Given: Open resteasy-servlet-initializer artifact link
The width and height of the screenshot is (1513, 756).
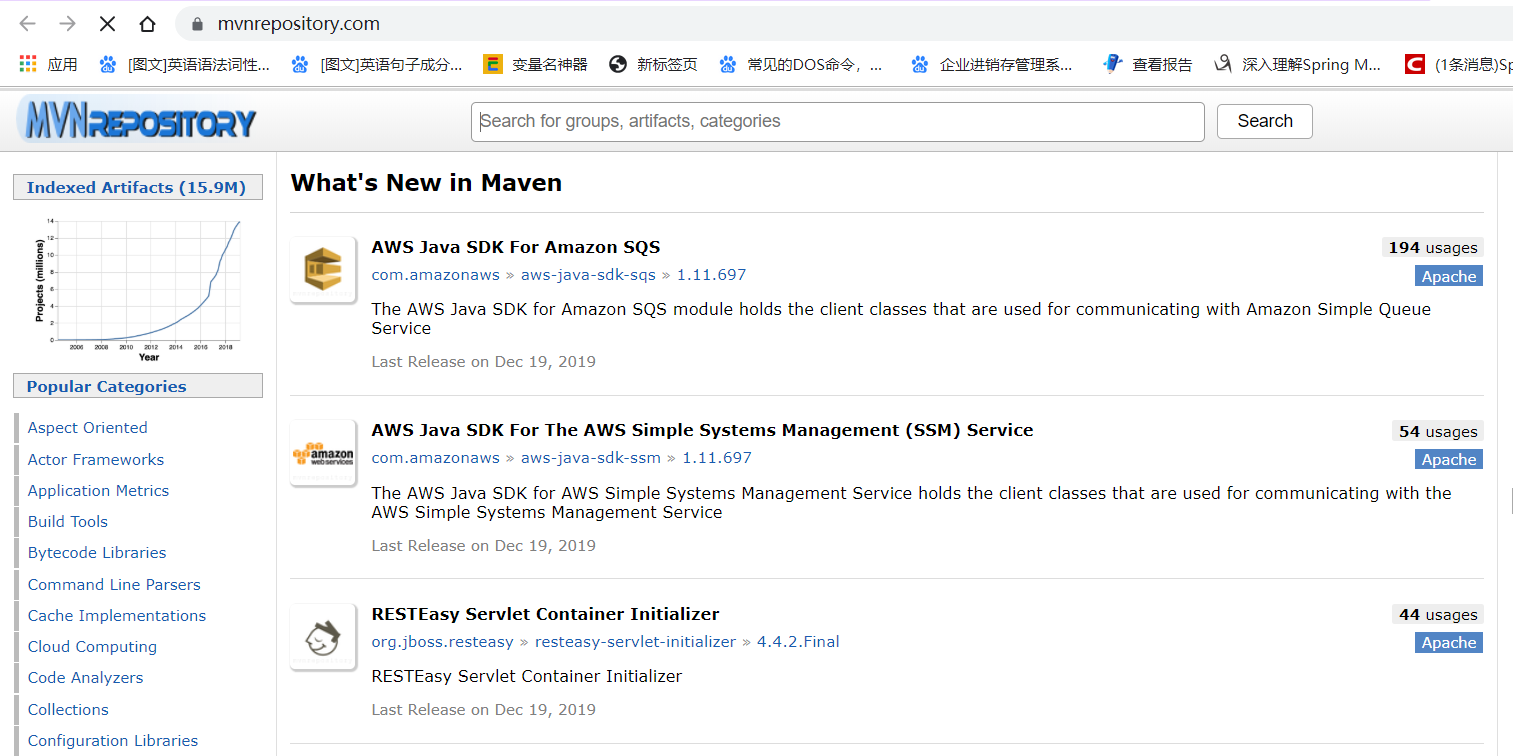Looking at the screenshot, I should (x=635, y=641).
